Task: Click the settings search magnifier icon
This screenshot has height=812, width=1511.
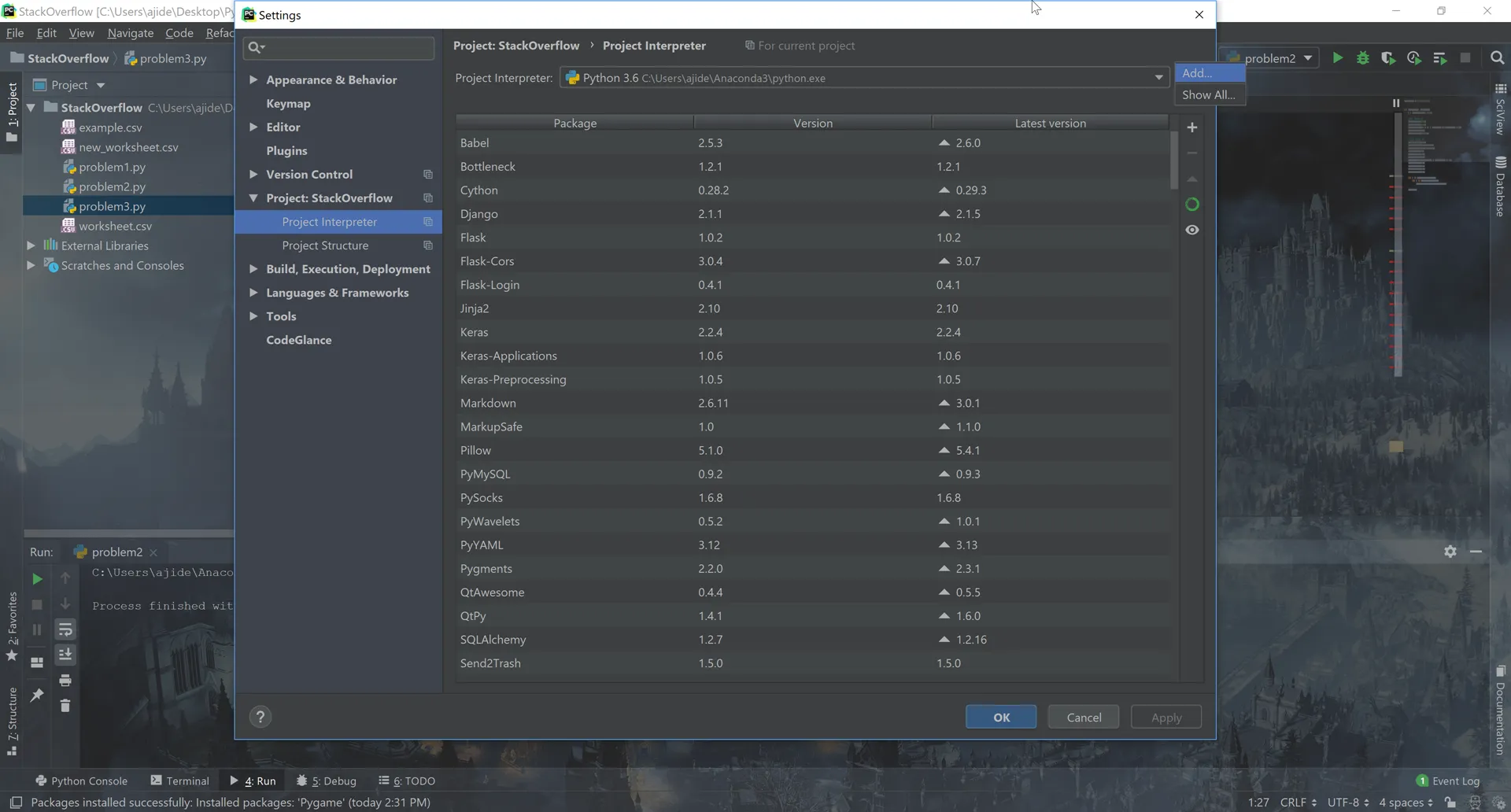Action: (255, 47)
